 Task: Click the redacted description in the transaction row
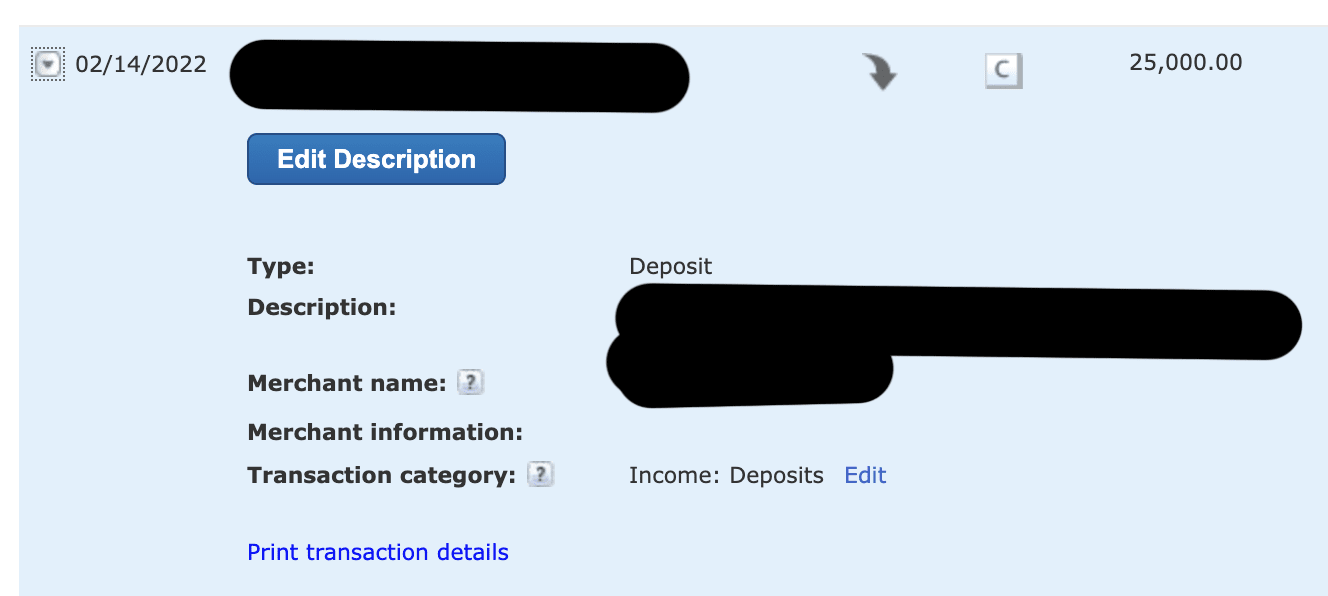point(460,76)
